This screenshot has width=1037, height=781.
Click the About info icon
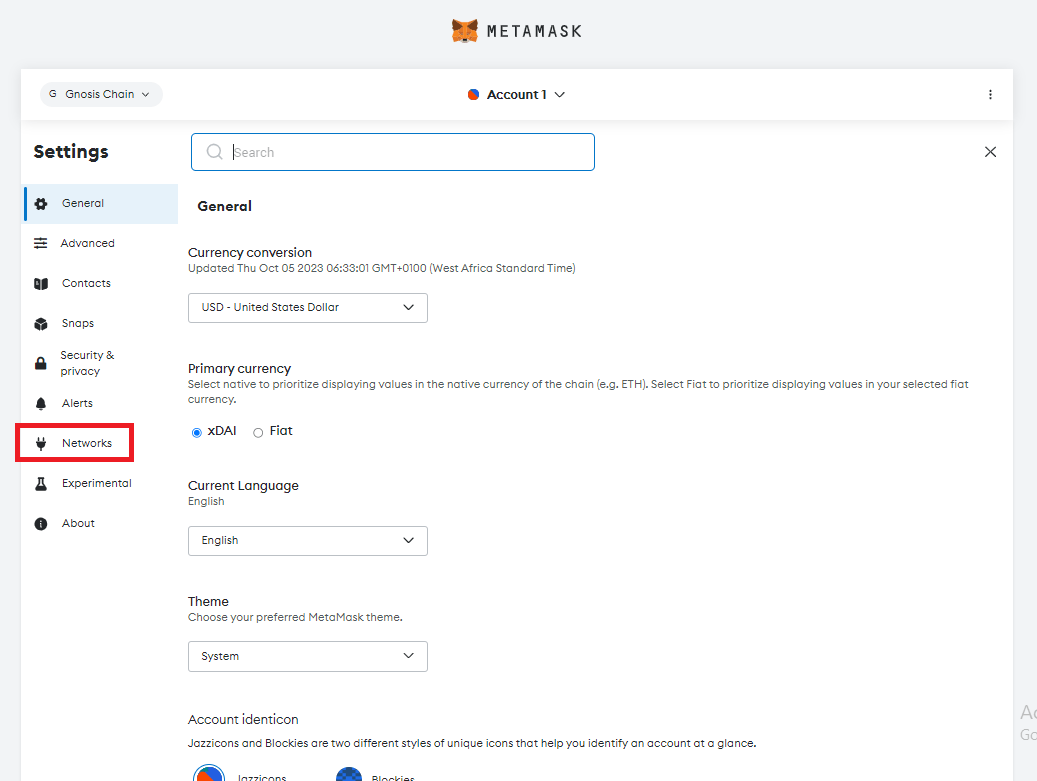pyautogui.click(x=41, y=523)
